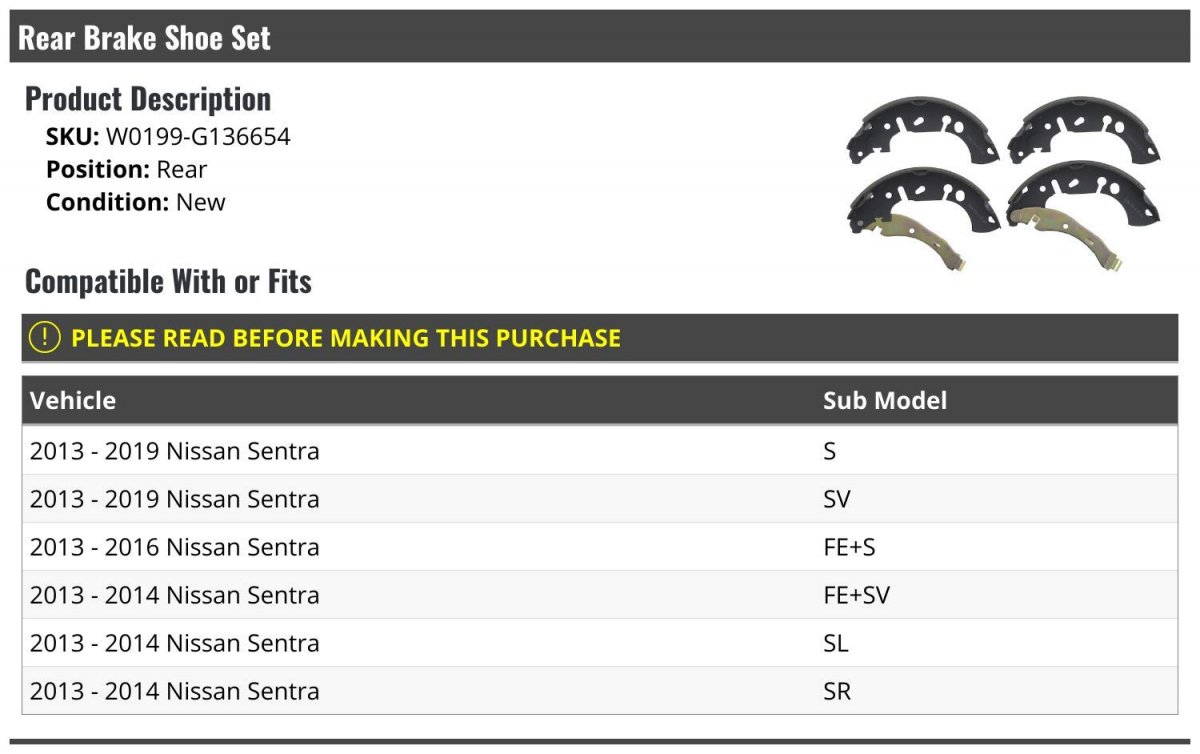Click the exclamation warning icon
This screenshot has height=754, width=1200.
point(45,338)
